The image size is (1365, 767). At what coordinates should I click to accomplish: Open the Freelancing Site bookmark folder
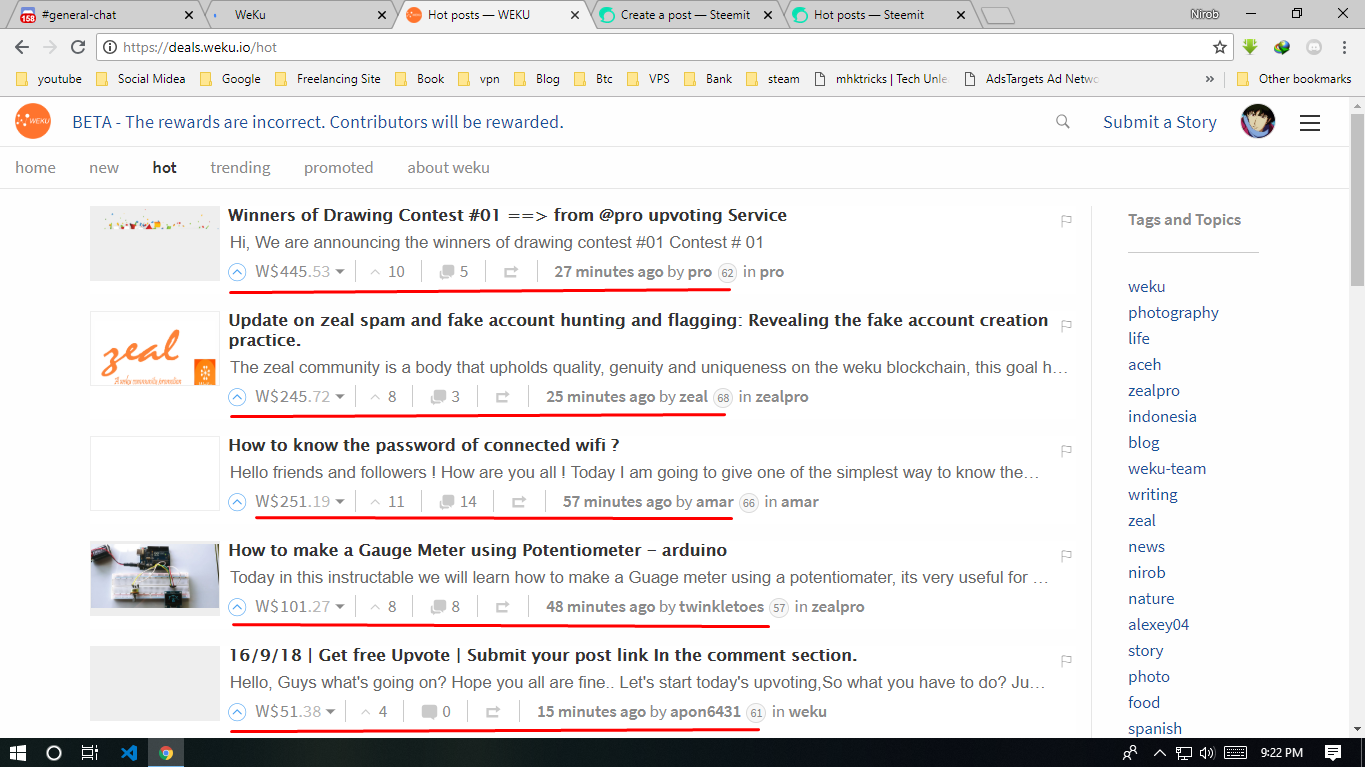click(x=327, y=79)
